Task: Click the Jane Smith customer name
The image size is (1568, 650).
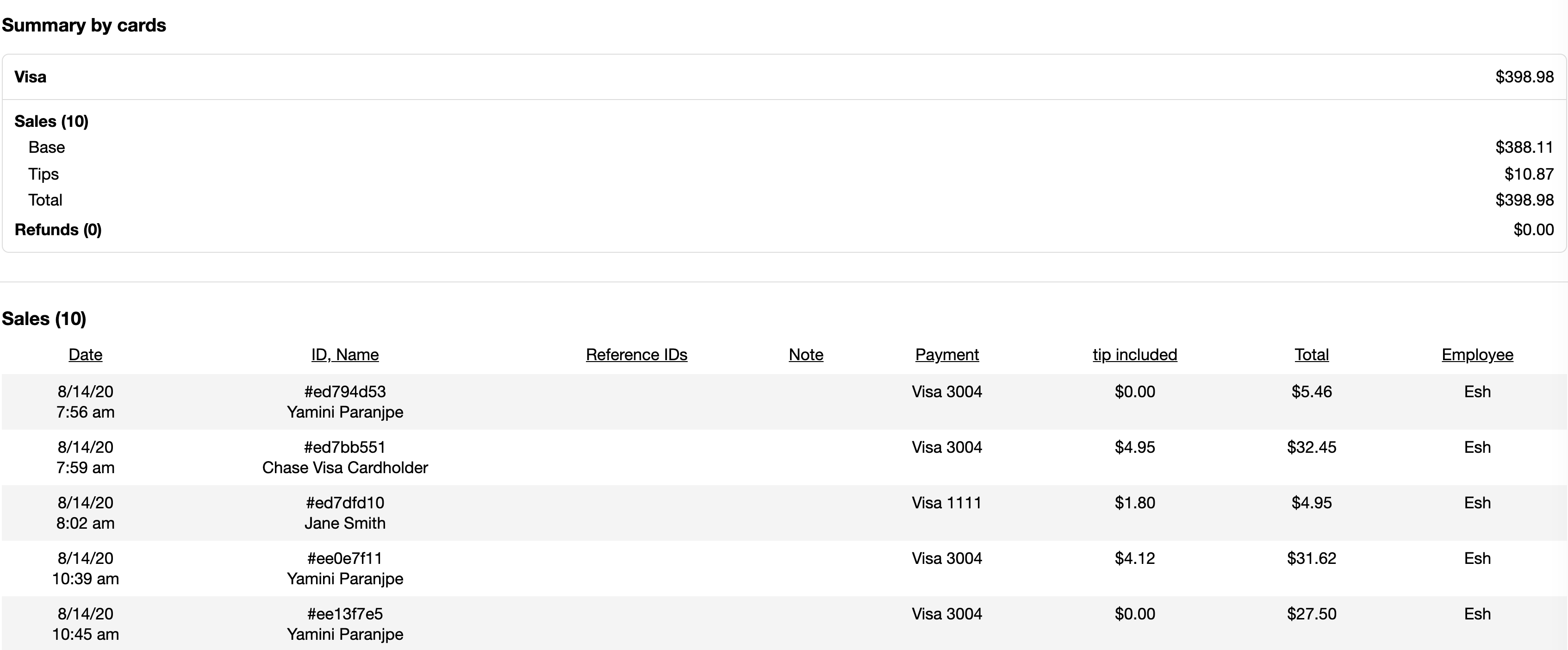Action: point(345,523)
